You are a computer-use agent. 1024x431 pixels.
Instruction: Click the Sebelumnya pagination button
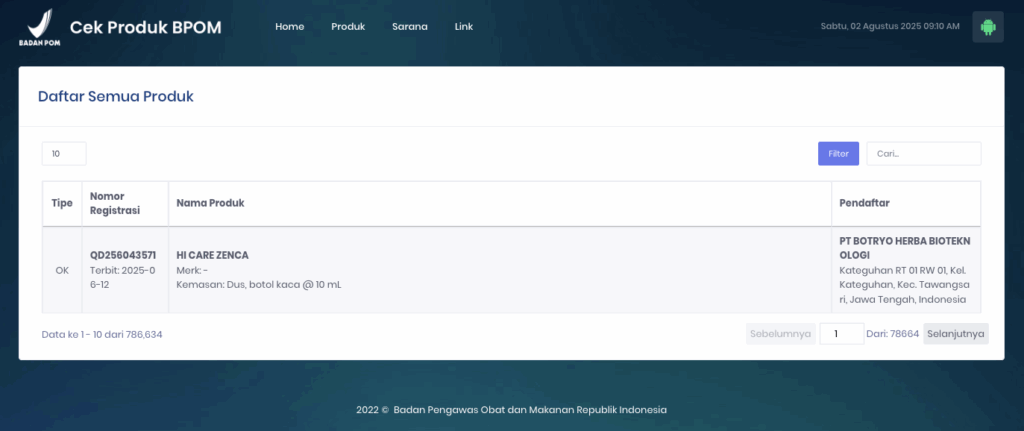pos(780,334)
